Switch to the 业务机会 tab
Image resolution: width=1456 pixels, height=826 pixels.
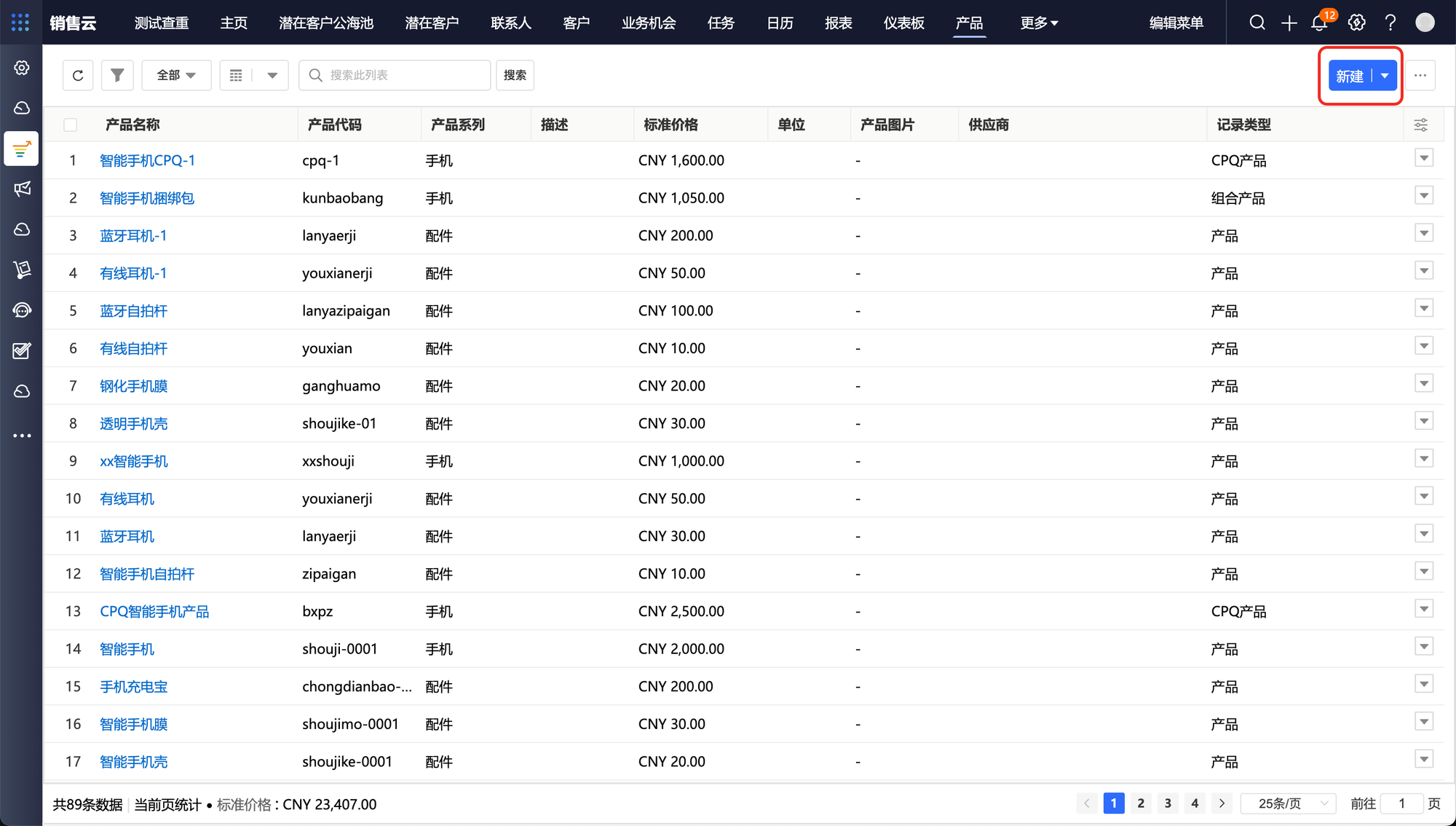[x=648, y=23]
